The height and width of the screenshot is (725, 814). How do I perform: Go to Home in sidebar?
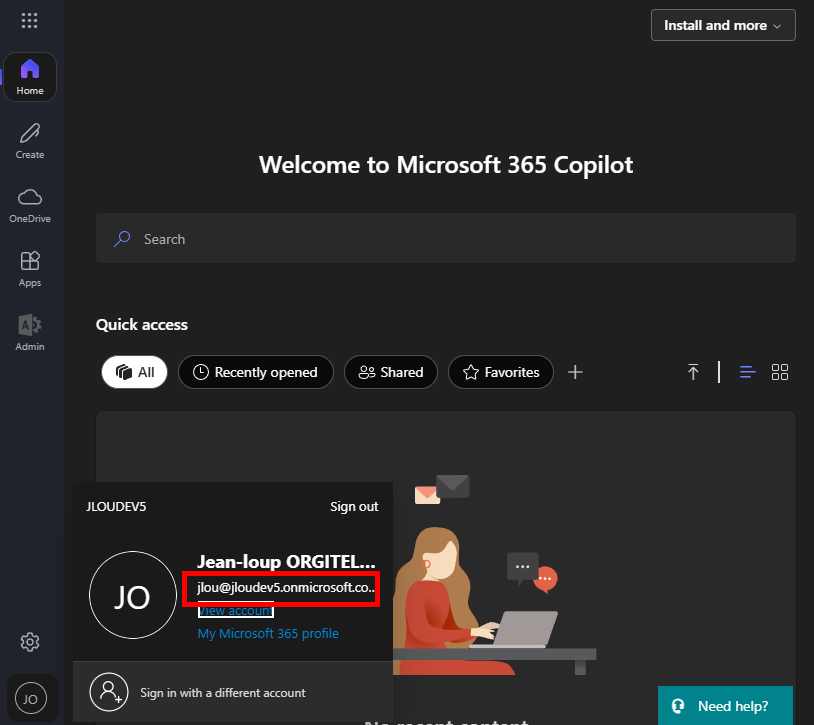pyautogui.click(x=30, y=77)
